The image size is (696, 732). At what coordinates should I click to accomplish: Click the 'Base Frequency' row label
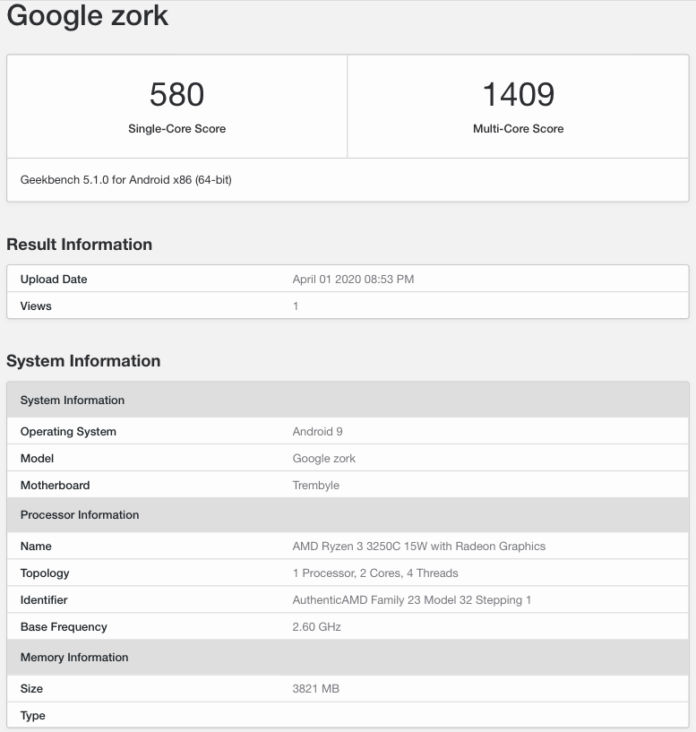64,627
